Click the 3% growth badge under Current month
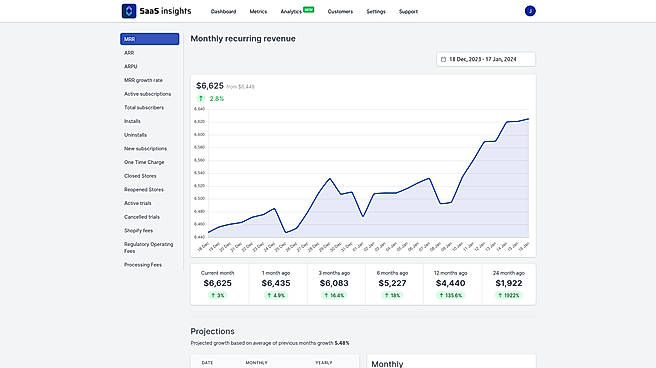The image size is (656, 368). click(218, 295)
